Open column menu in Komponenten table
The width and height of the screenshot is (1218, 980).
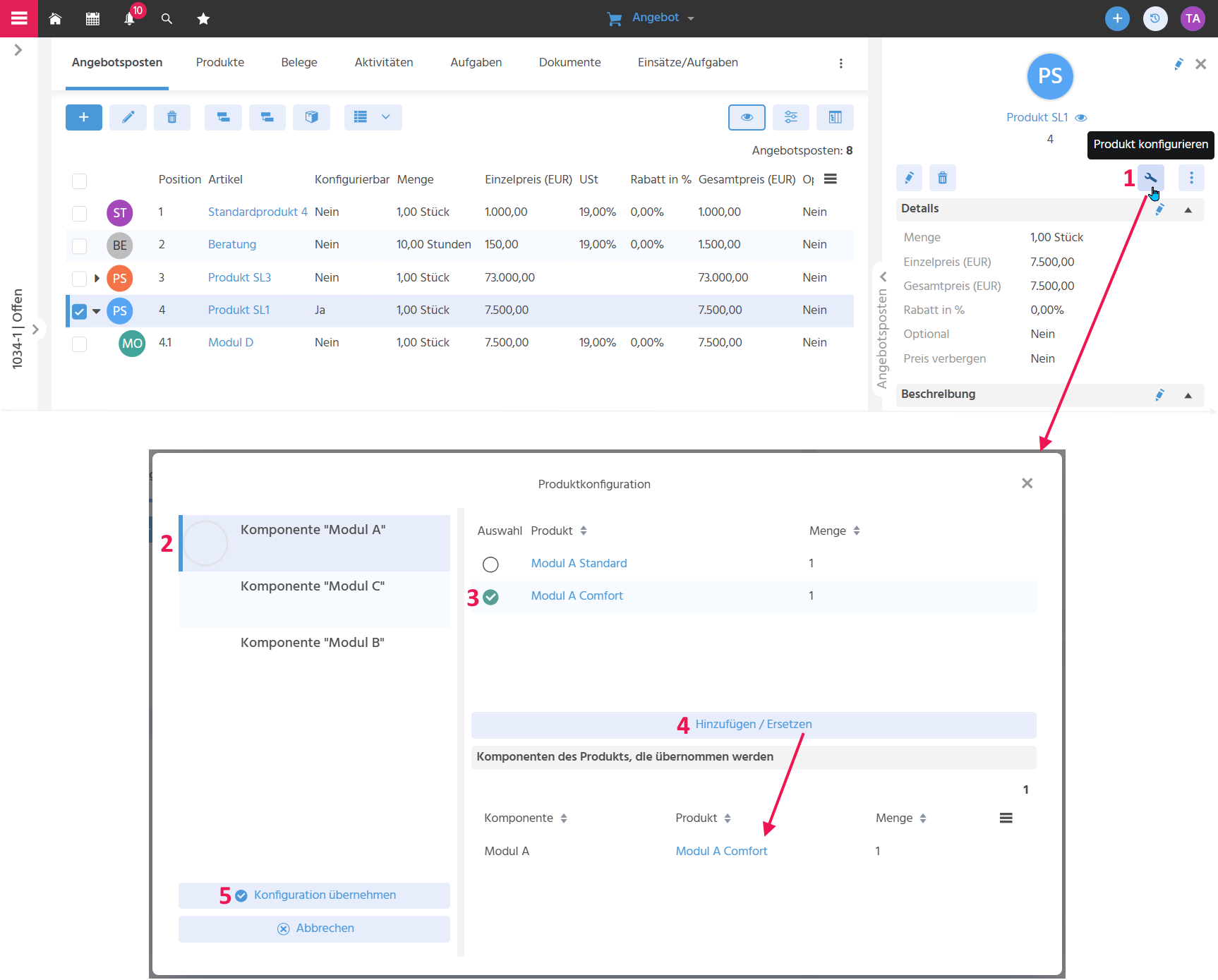(x=1006, y=818)
